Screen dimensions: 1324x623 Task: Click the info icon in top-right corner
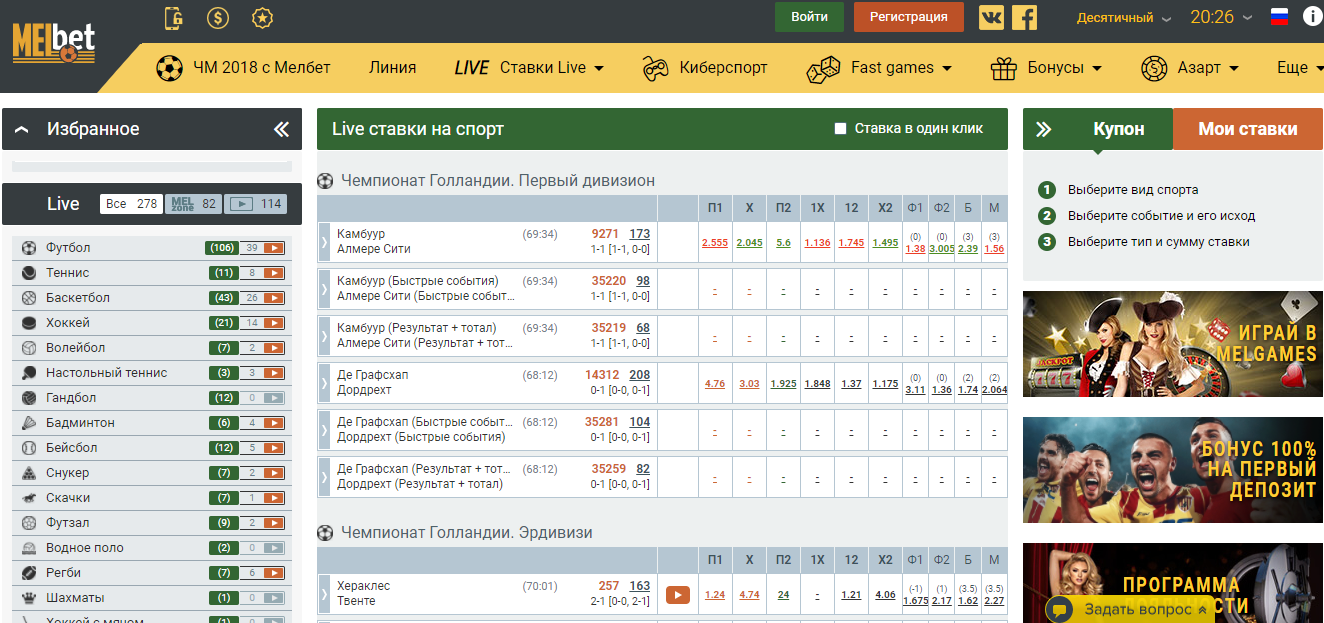point(1312,17)
